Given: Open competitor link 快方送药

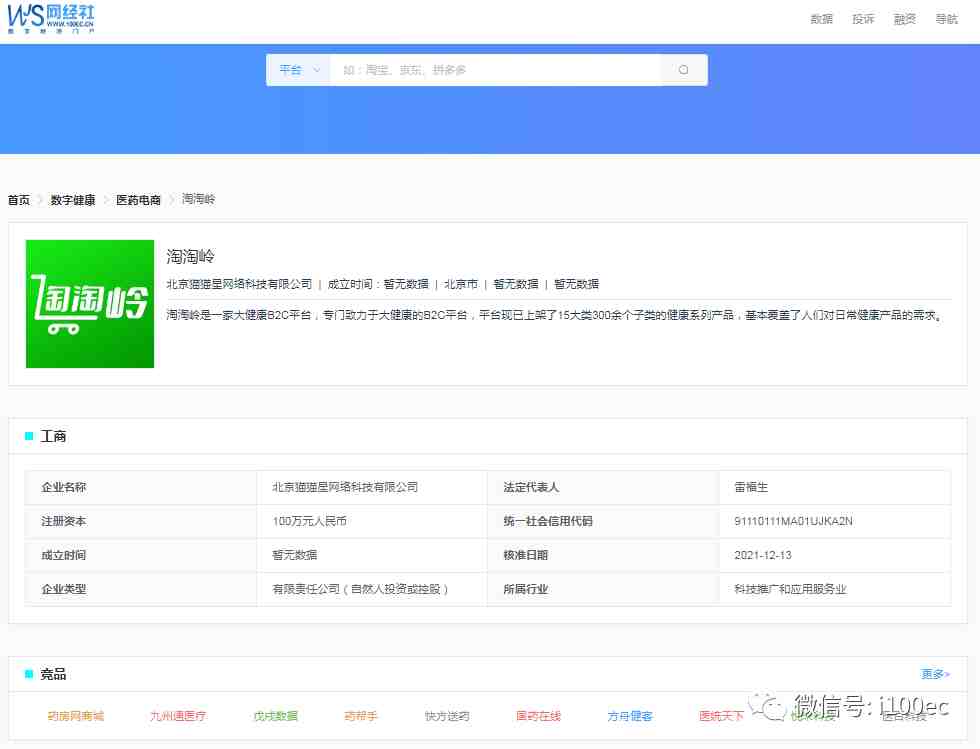Looking at the screenshot, I should [x=447, y=716].
